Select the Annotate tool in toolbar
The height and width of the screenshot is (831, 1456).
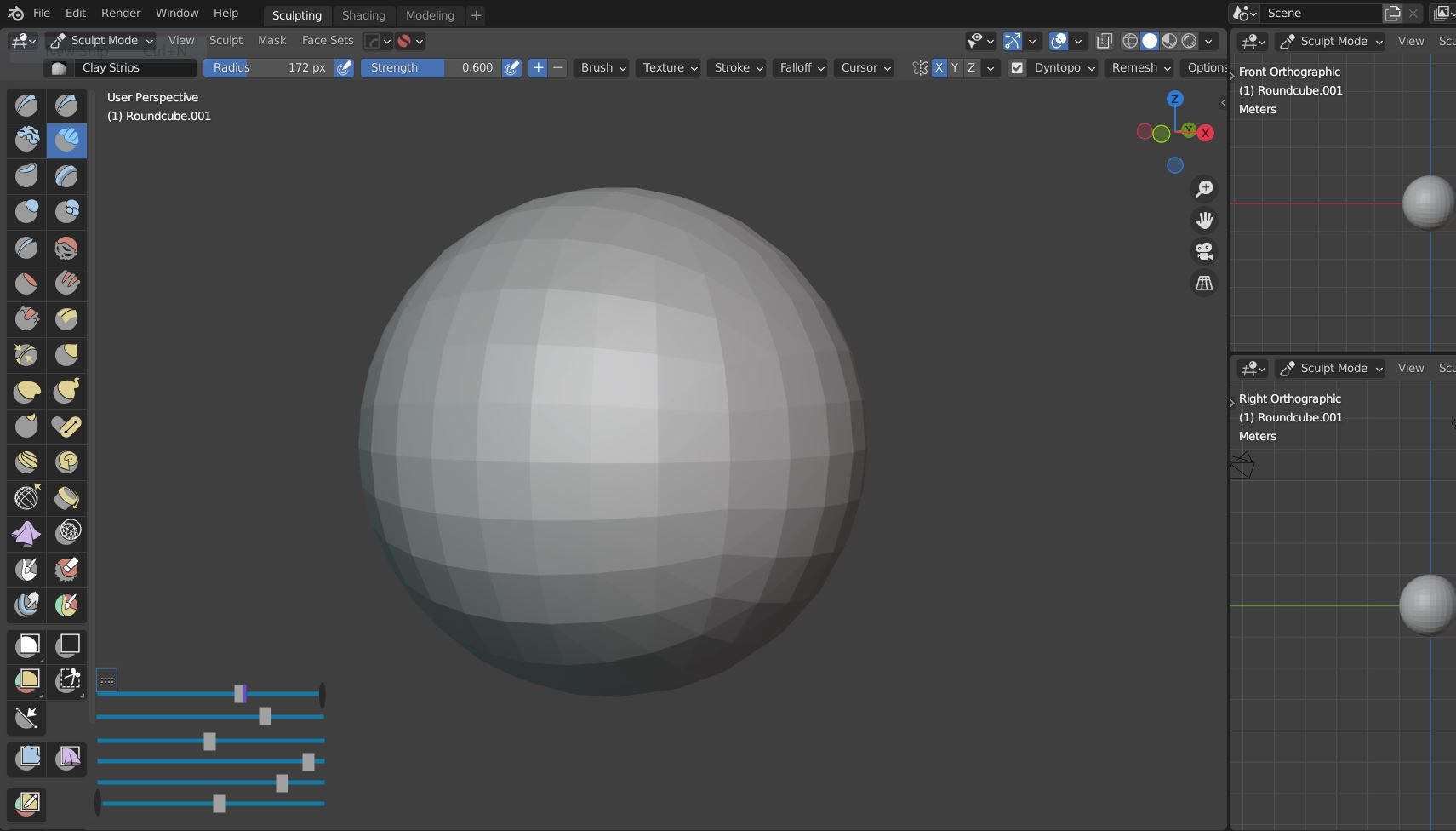(27, 803)
